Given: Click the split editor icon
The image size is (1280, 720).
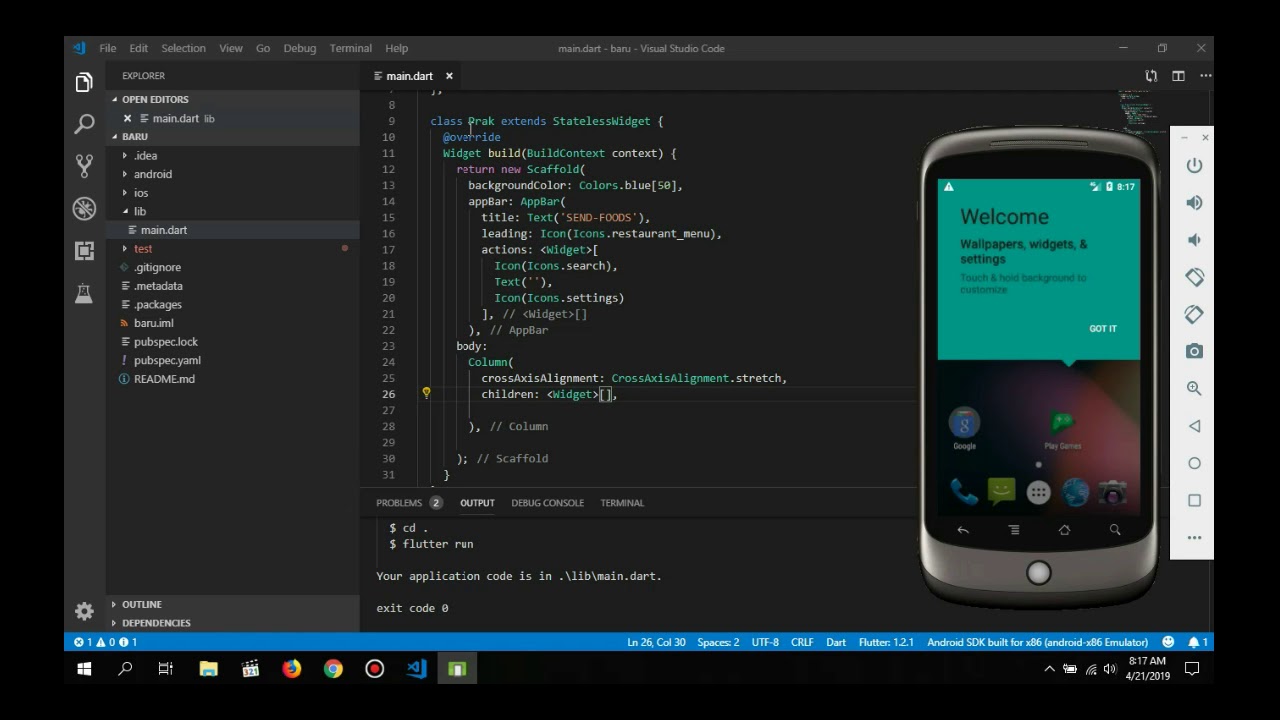Looking at the screenshot, I should [x=1178, y=76].
